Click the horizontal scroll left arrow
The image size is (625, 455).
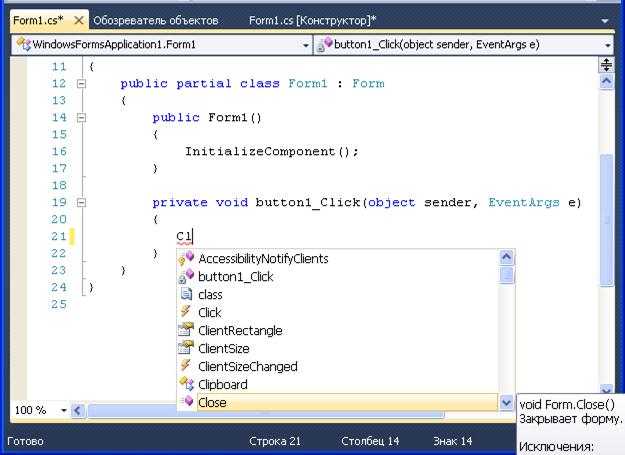[x=77, y=410]
